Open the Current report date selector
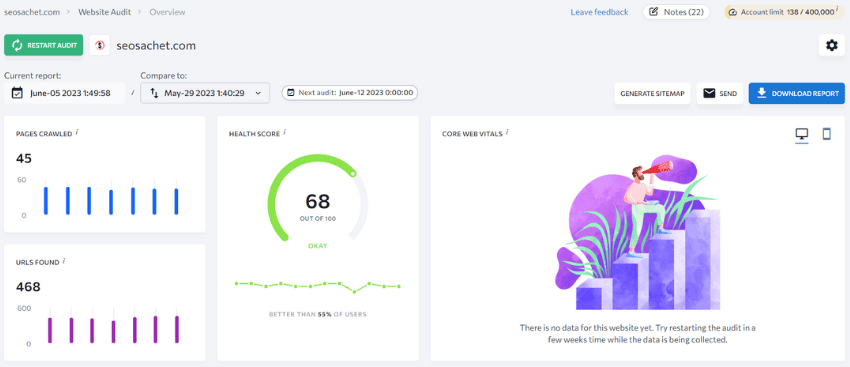The height and width of the screenshot is (367, 850). [x=64, y=93]
